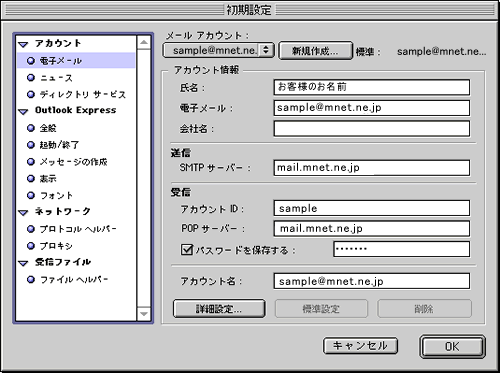Click the sidebar scroll down arrow
Viewport: 500px width, 373px height.
point(144,314)
